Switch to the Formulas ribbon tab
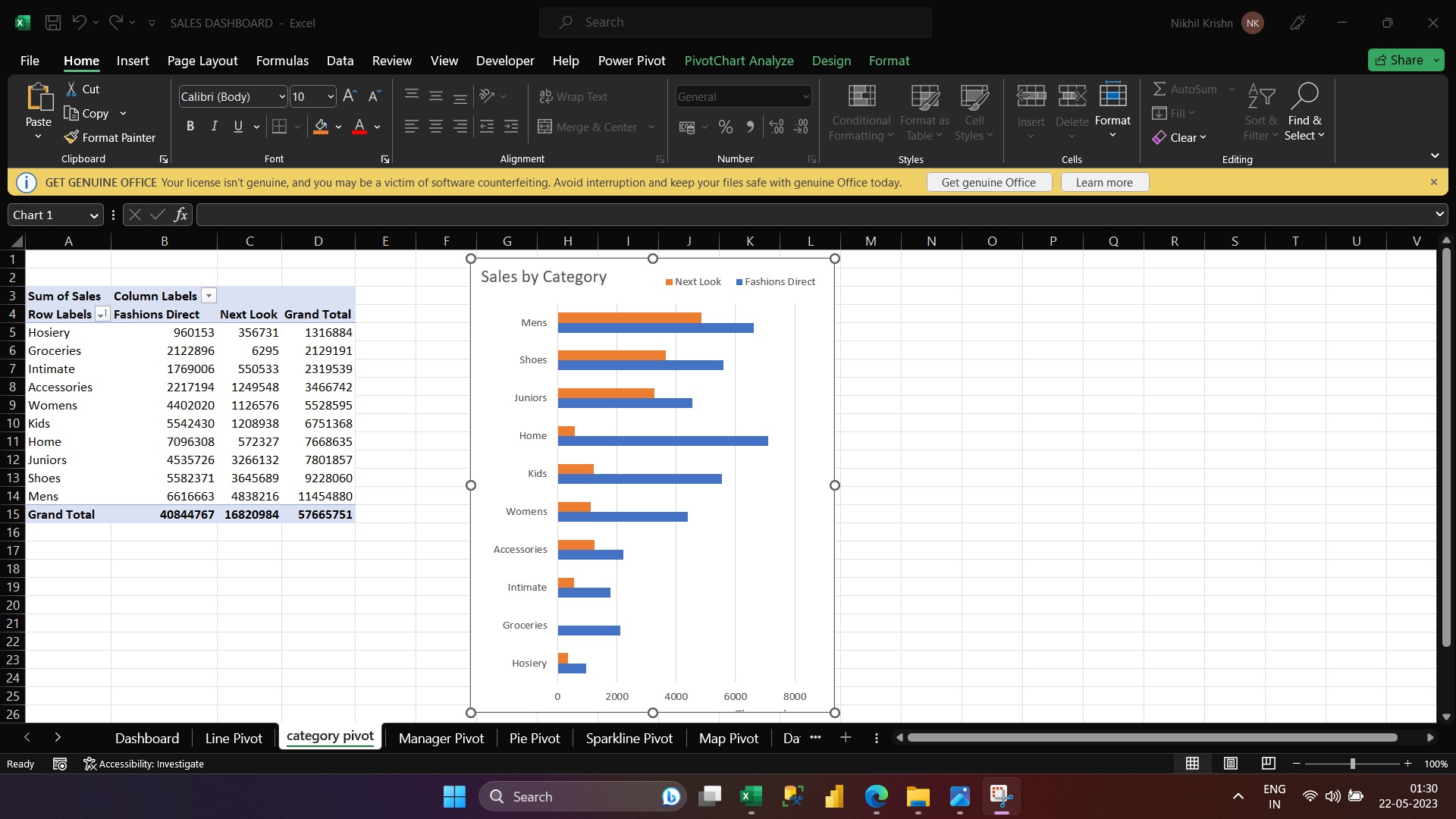The image size is (1456, 819). pyautogui.click(x=281, y=61)
